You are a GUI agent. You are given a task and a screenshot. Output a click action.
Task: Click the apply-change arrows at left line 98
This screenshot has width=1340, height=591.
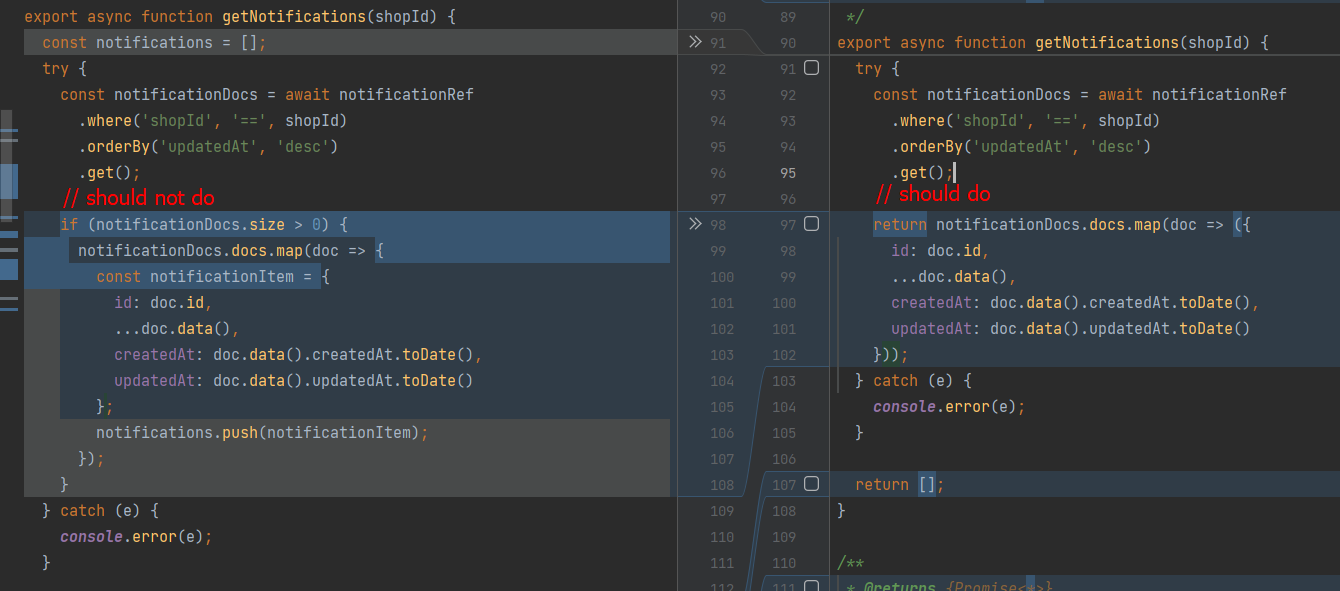[696, 224]
